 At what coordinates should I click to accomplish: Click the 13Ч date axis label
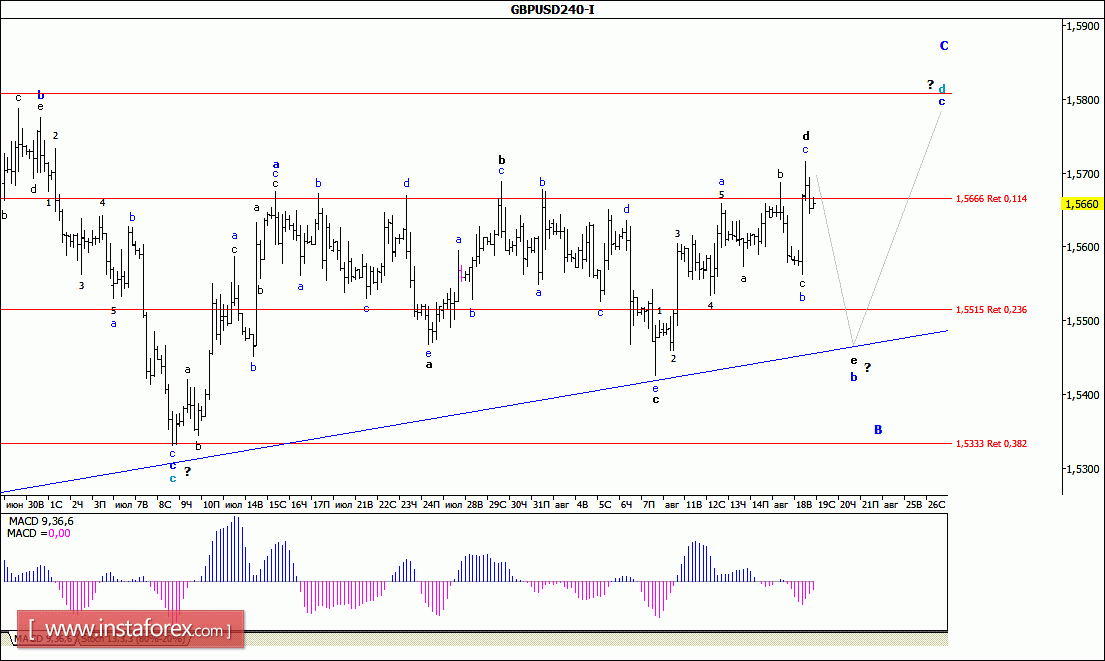(x=738, y=505)
